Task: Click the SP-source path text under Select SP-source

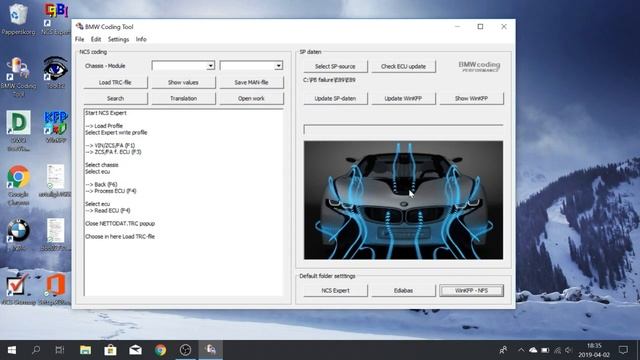Action: (x=329, y=80)
